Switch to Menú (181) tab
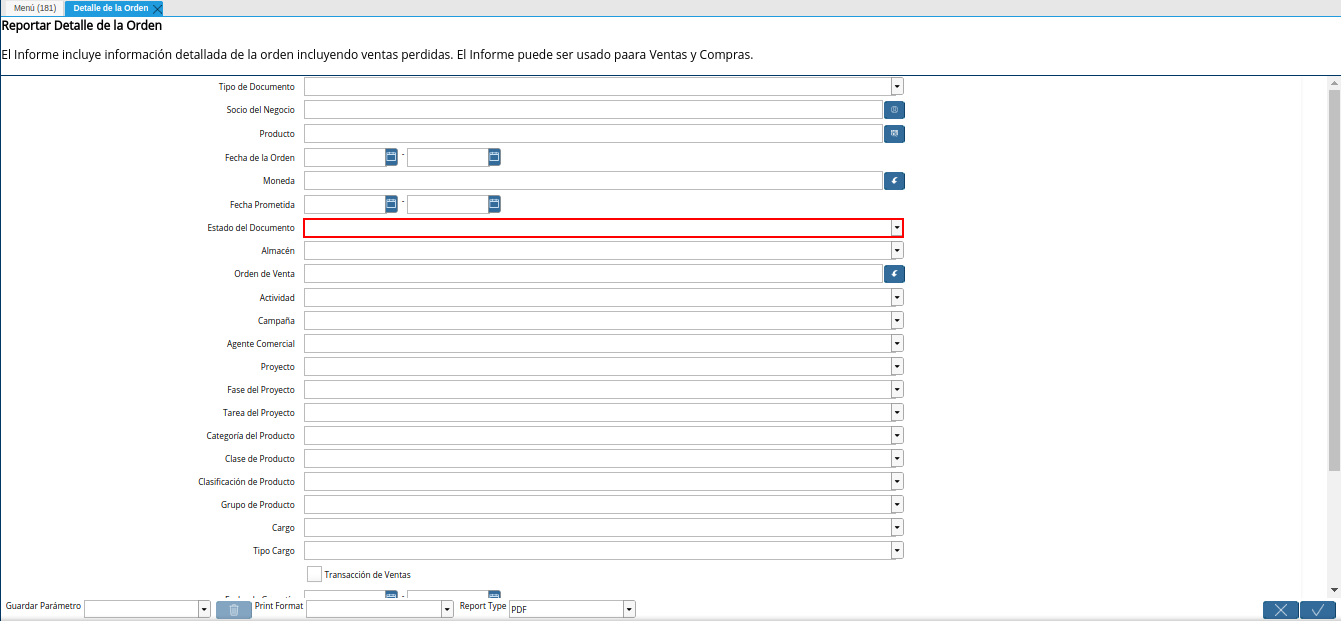 tap(35, 8)
